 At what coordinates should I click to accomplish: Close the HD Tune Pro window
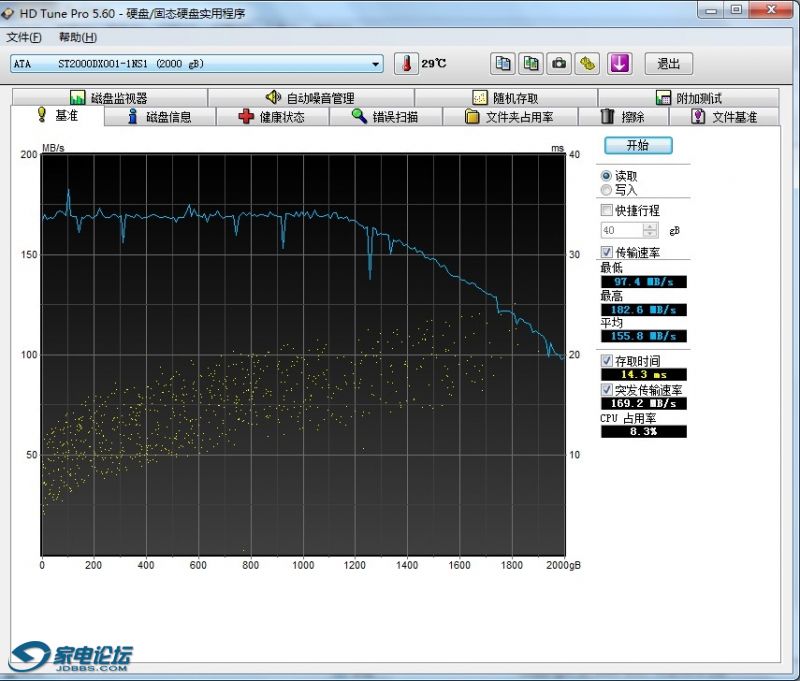(x=771, y=10)
